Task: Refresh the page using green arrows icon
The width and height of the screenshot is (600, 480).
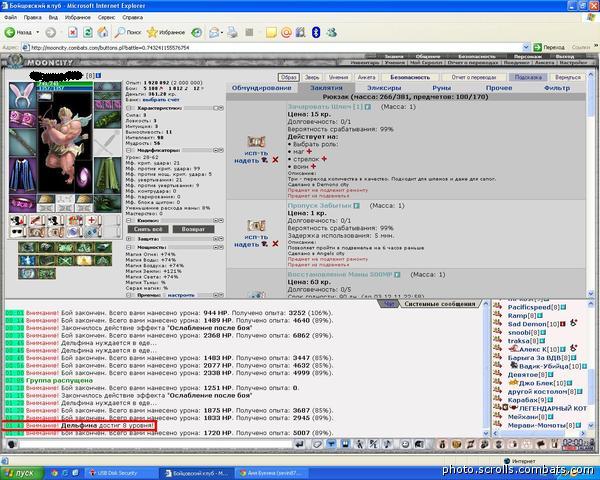Action: 88,33
